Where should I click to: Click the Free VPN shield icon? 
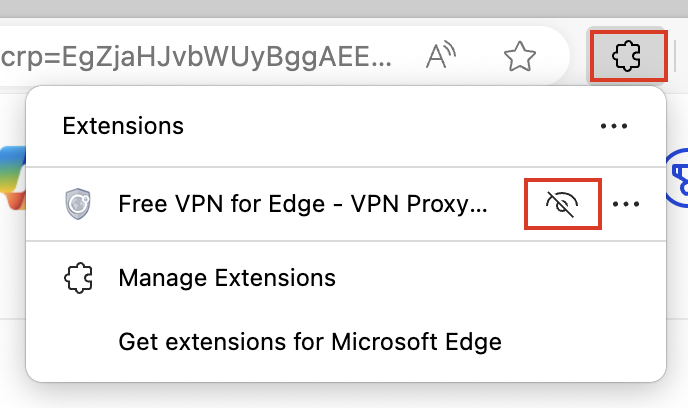78,204
